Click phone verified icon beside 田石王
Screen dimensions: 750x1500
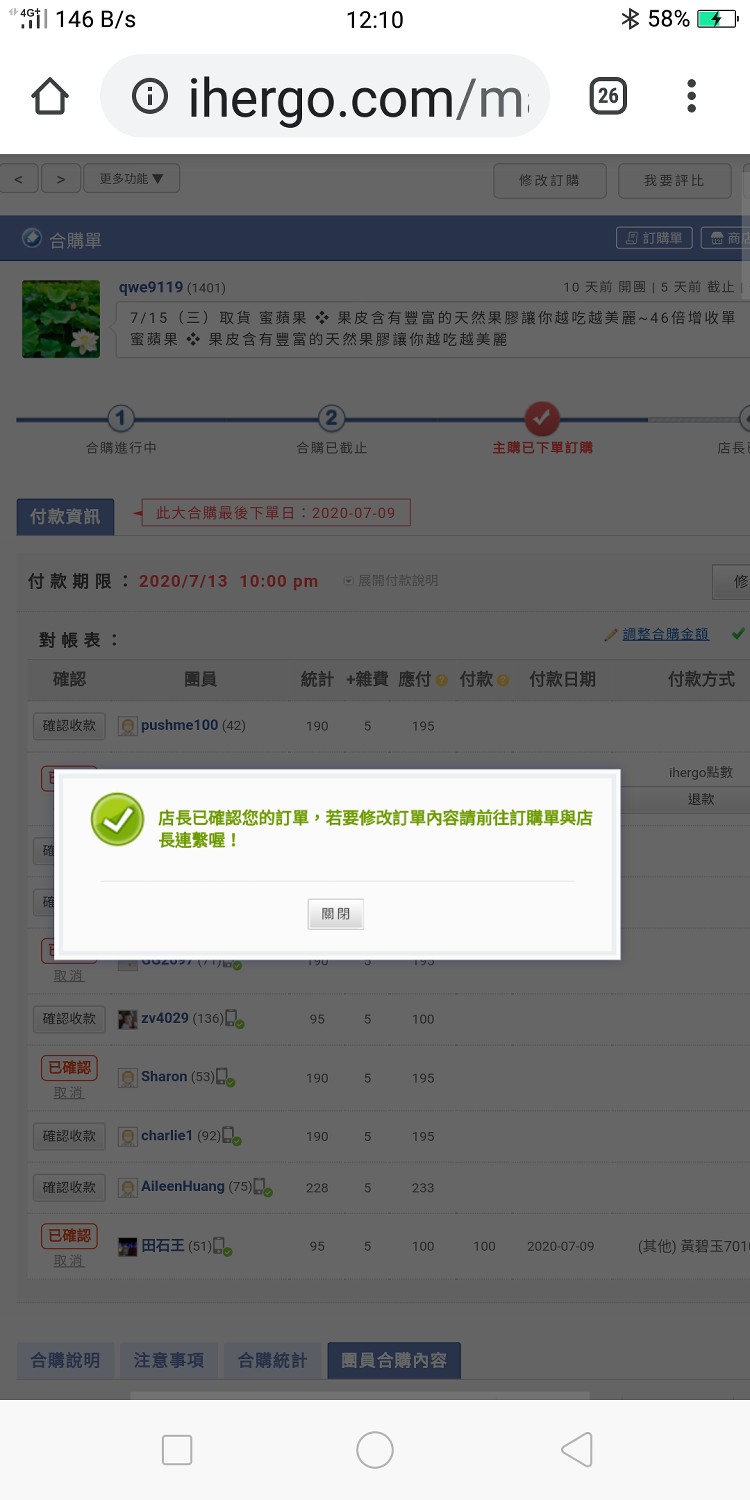tap(222, 1247)
